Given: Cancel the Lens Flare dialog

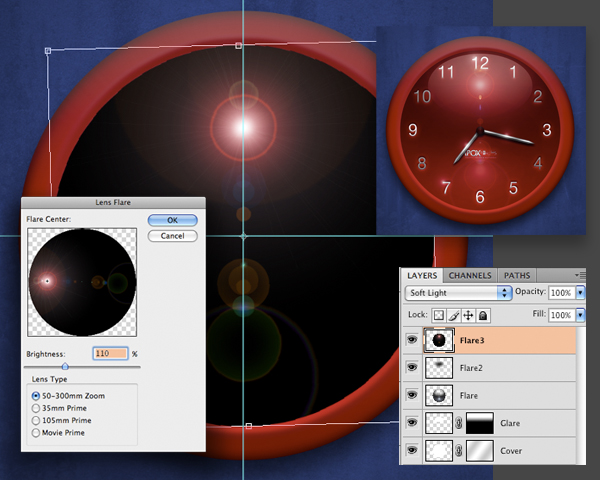Looking at the screenshot, I should [x=172, y=236].
